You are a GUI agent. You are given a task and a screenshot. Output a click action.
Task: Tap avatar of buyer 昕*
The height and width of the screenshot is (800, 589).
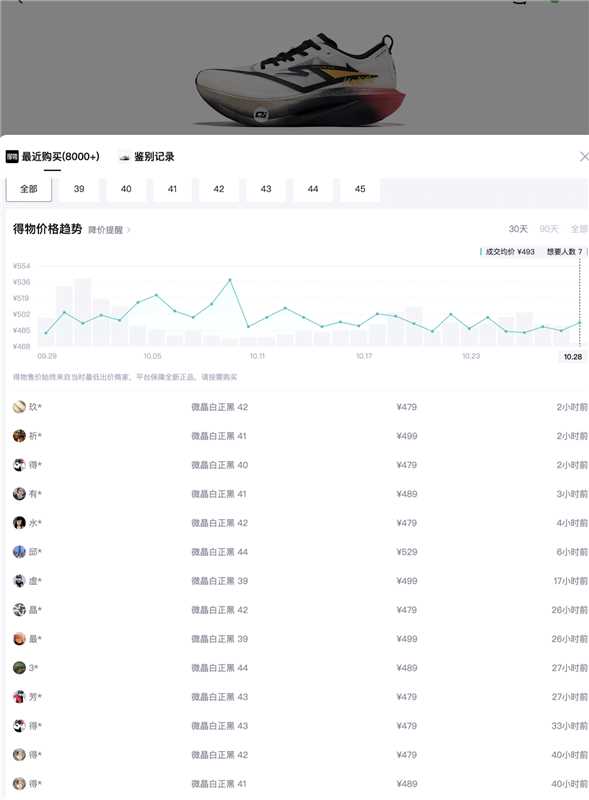pyautogui.click(x=19, y=436)
